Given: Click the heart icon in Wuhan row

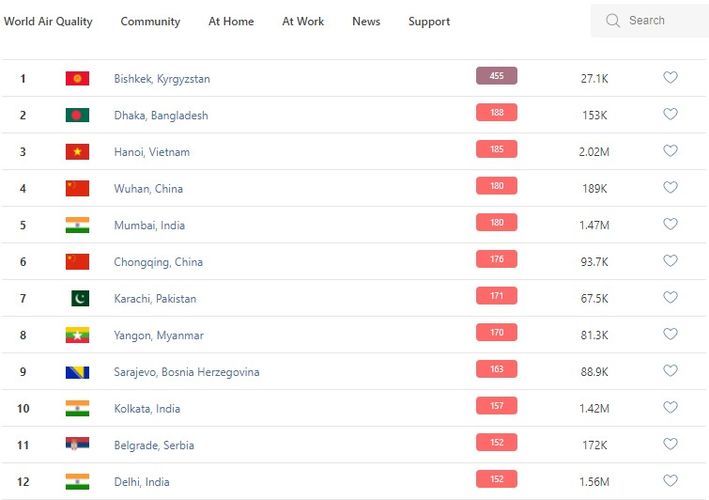Looking at the screenshot, I should pyautogui.click(x=670, y=188).
